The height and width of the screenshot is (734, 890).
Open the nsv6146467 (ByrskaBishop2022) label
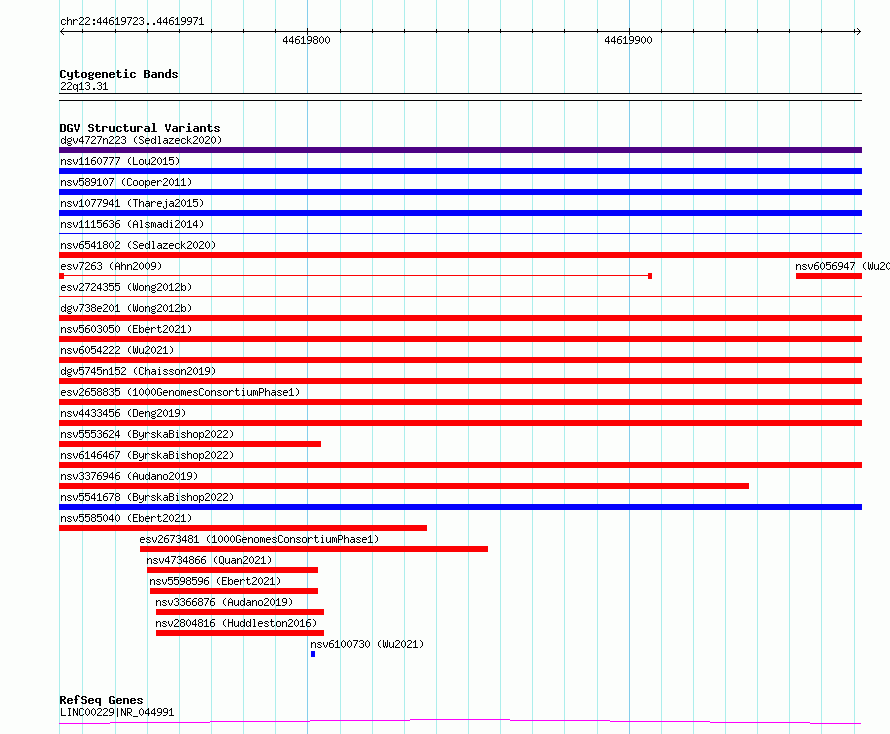pyautogui.click(x=147, y=455)
